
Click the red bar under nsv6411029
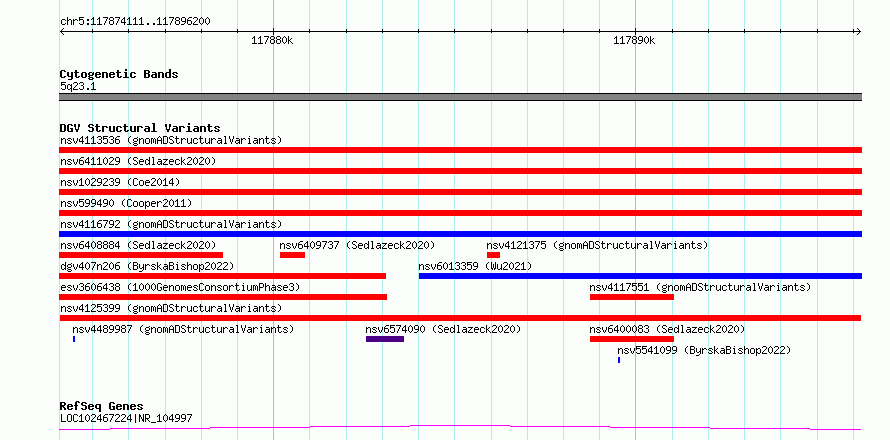tap(461, 171)
